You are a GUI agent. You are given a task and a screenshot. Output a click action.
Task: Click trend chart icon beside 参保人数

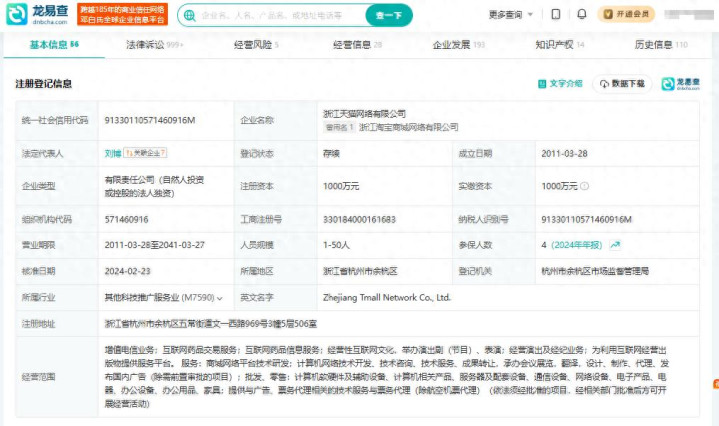pyautogui.click(x=616, y=243)
